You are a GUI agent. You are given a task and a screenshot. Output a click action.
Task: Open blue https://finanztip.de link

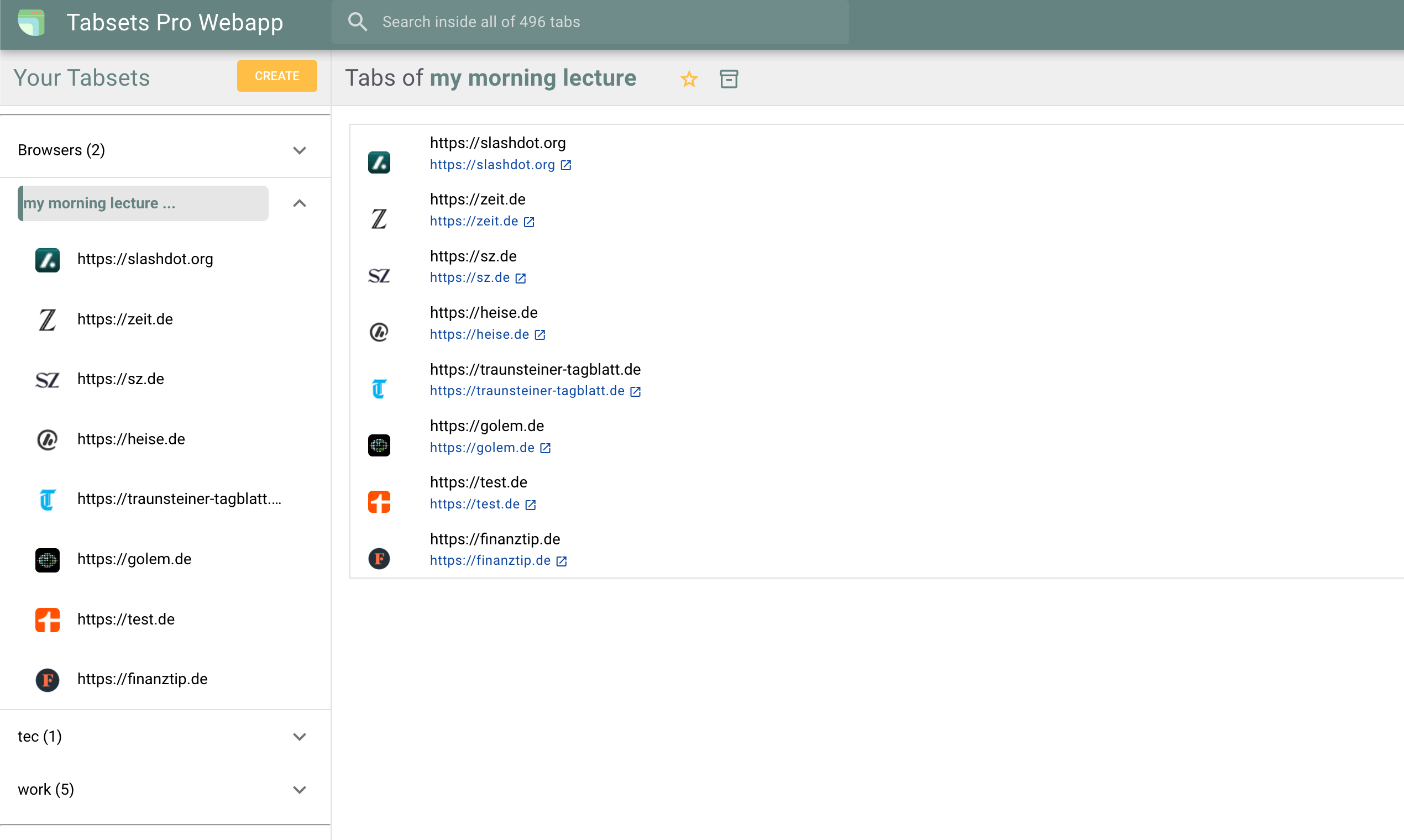(x=490, y=560)
